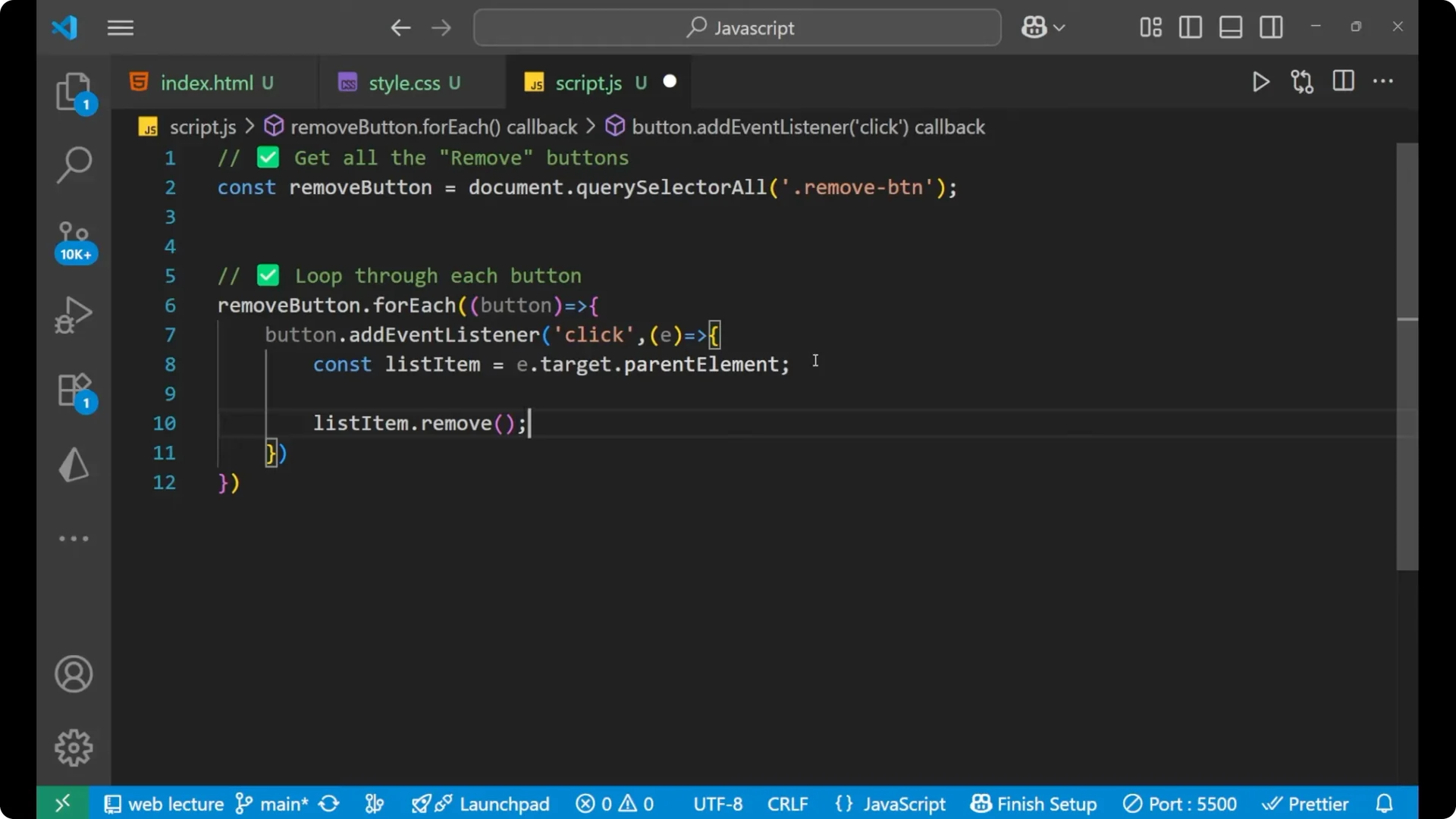Open Source Control showing 10K+ changes
Screen dimensions: 1456x819
[74, 239]
